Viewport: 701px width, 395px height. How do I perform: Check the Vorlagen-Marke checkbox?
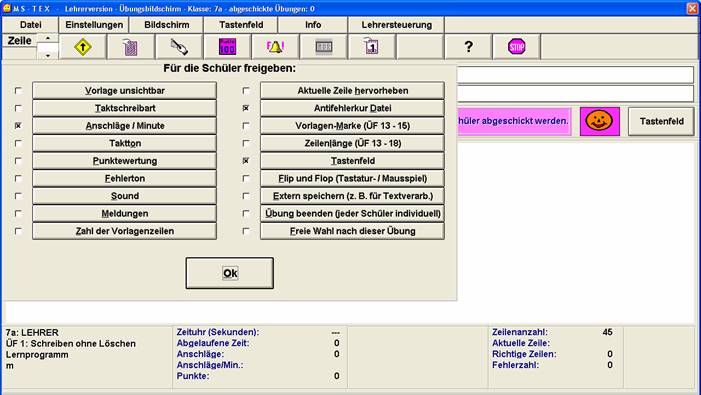click(246, 126)
